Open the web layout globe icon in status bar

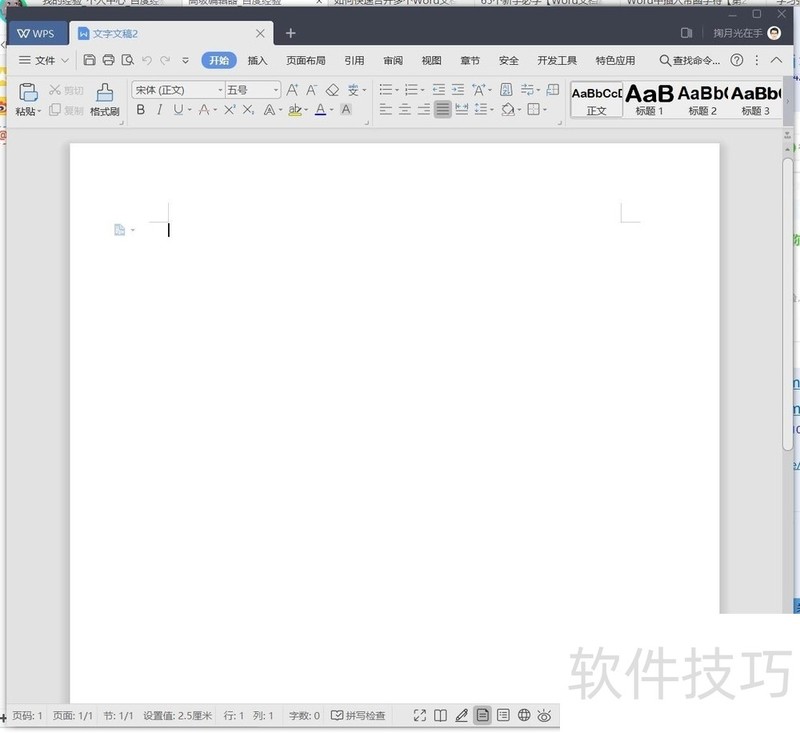coord(524,715)
